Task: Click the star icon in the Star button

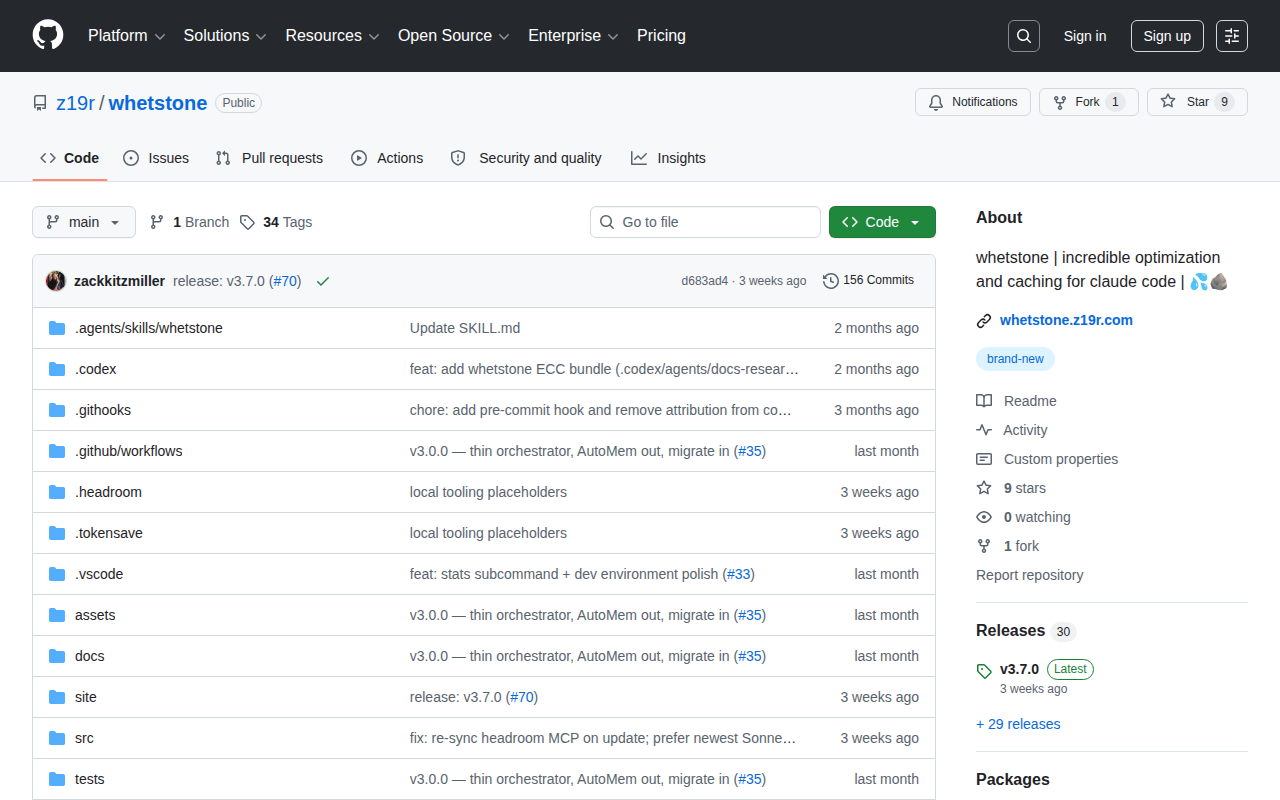Action: click(x=1168, y=102)
